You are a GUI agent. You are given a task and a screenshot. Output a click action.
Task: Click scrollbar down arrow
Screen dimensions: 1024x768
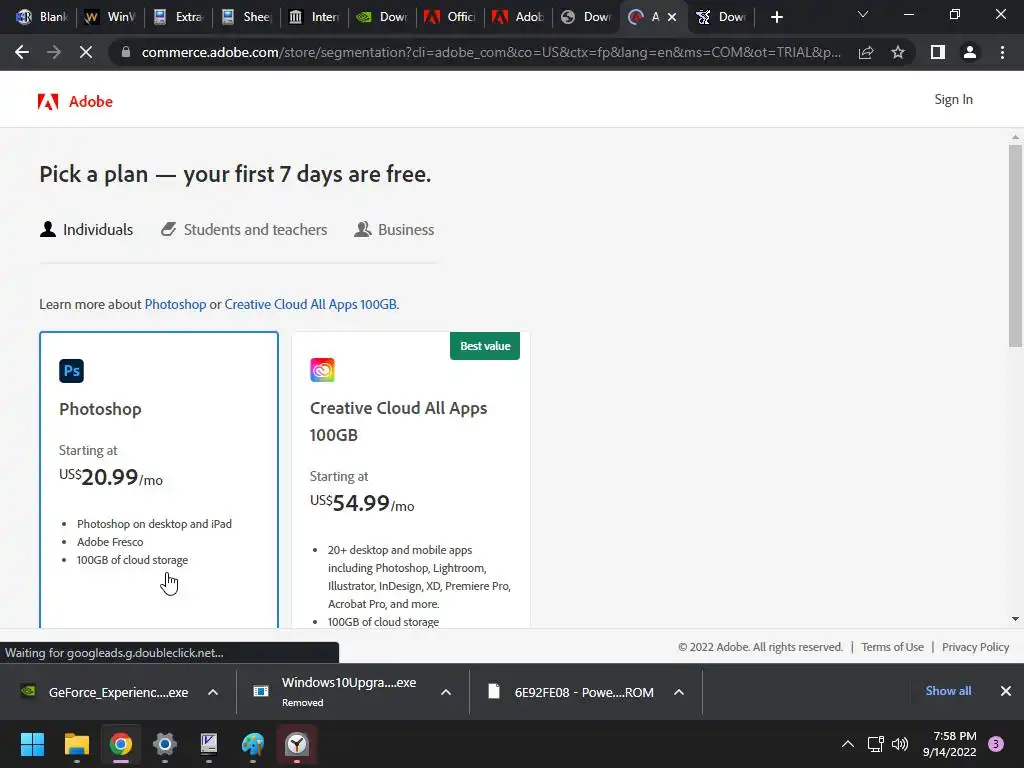[1015, 618]
